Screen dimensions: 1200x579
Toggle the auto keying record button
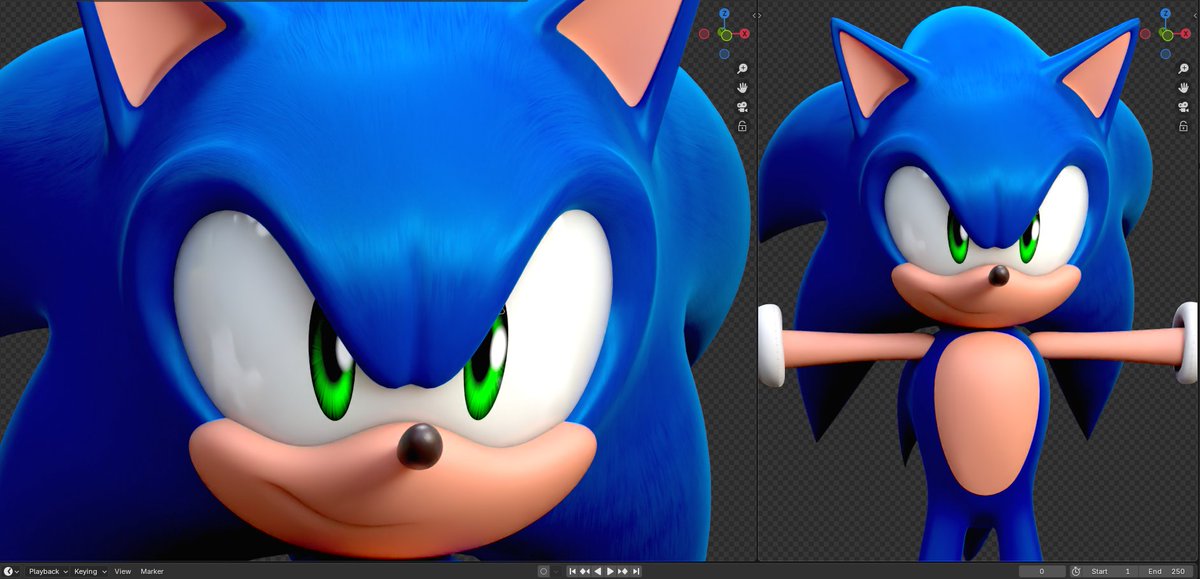point(544,571)
